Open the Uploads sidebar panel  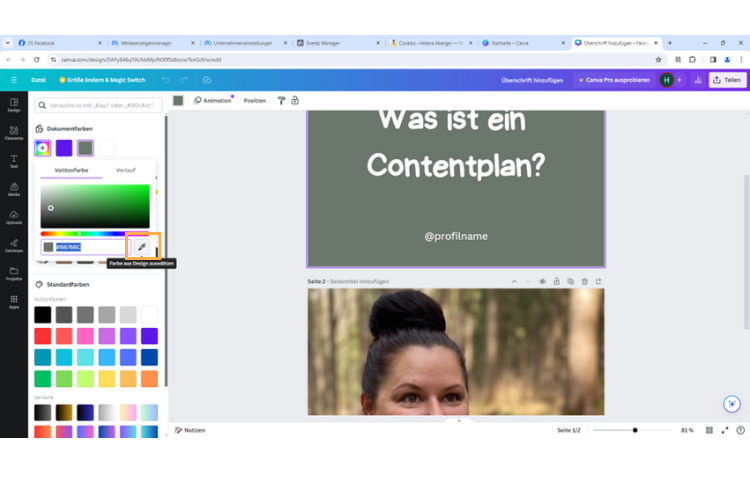(x=14, y=217)
